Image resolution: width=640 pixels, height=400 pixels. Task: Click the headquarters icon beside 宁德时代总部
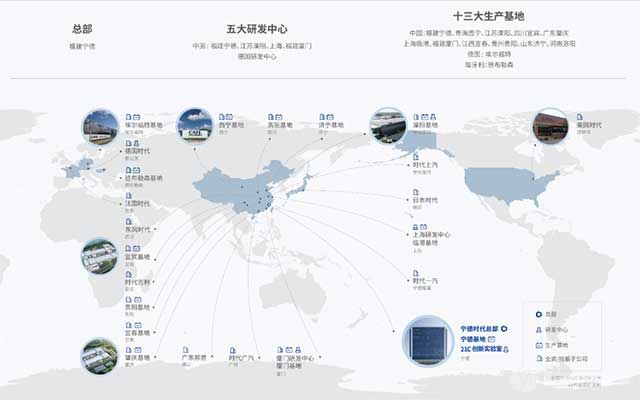tap(504, 329)
